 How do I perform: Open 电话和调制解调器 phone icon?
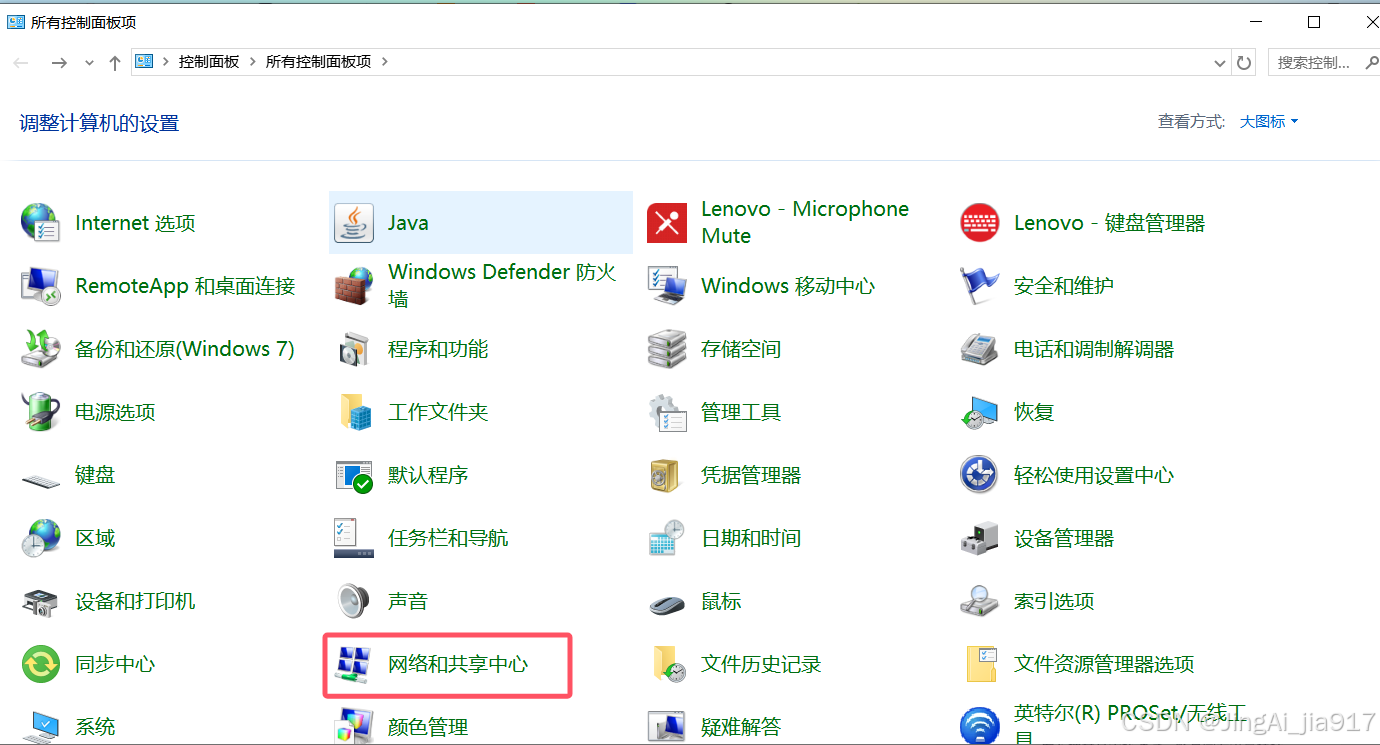[979, 349]
